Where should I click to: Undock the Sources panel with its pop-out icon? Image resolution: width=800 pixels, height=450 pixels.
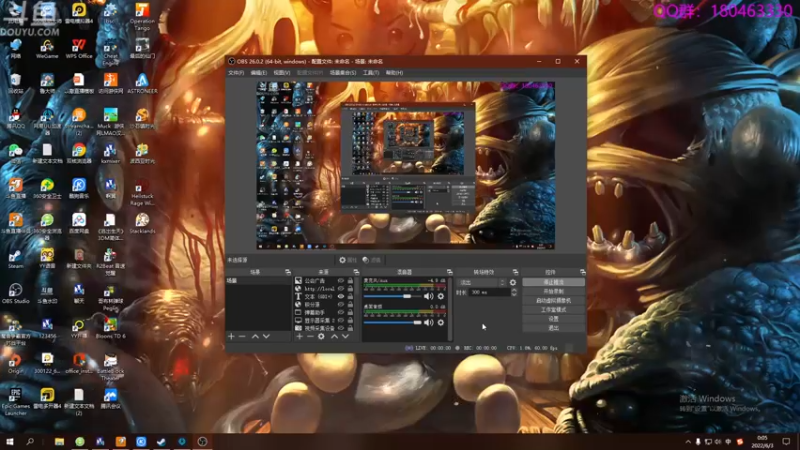click(356, 272)
